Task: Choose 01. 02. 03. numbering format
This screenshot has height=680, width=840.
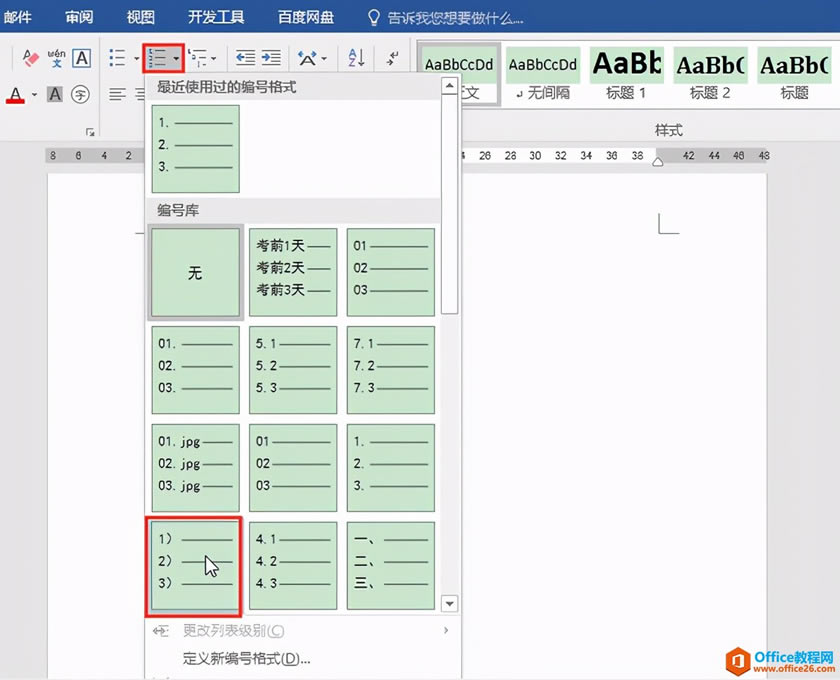Action: (x=196, y=370)
